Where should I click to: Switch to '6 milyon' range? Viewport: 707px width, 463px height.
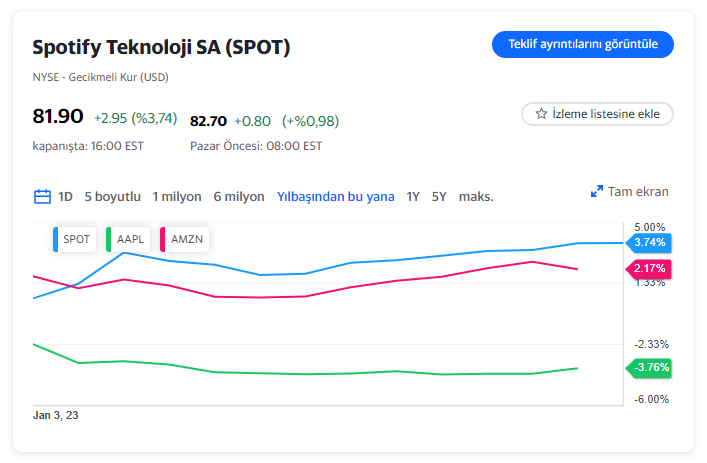239,197
